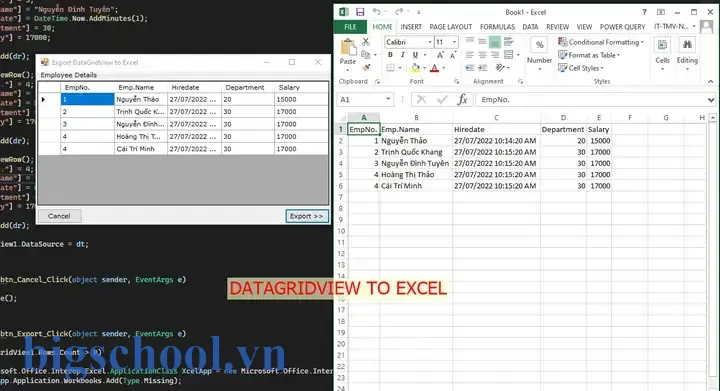Click the Excel column C header
The height and width of the screenshot is (391, 720).
496,117
